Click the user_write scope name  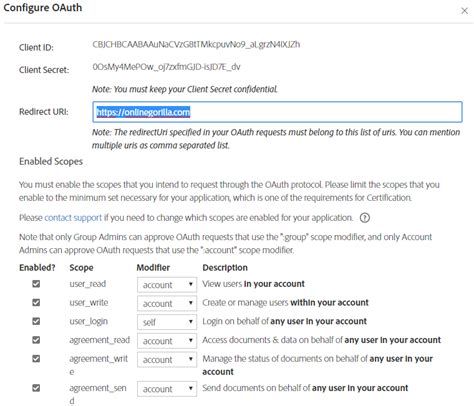click(x=89, y=302)
